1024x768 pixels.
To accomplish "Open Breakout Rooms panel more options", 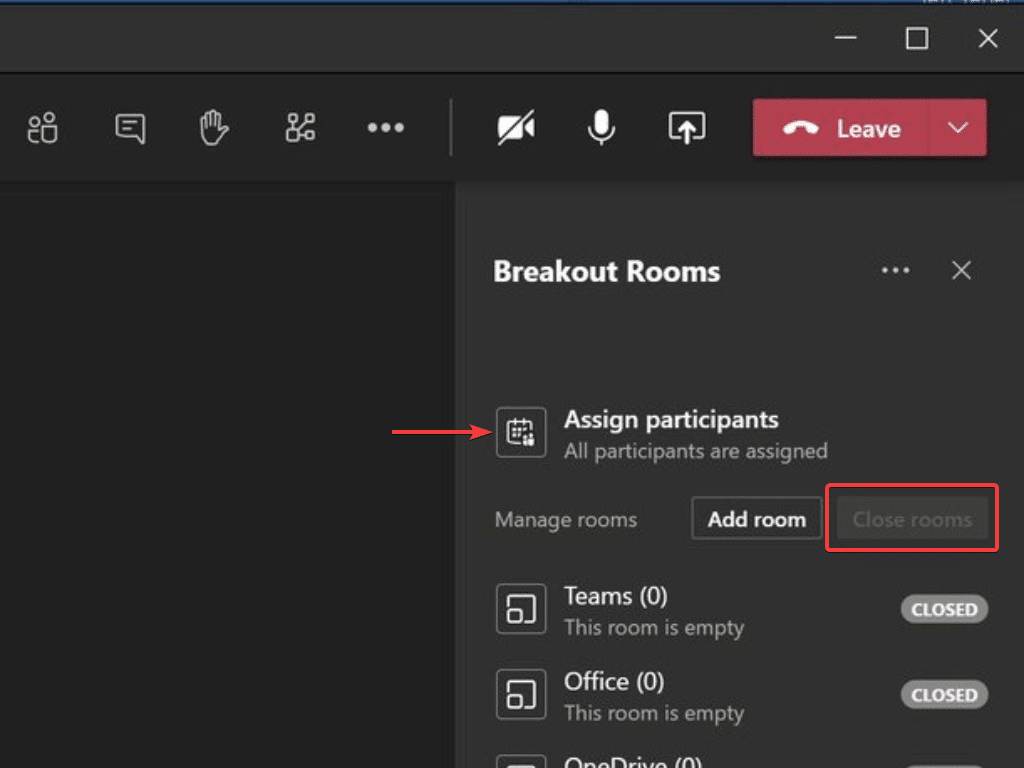I will tap(895, 271).
